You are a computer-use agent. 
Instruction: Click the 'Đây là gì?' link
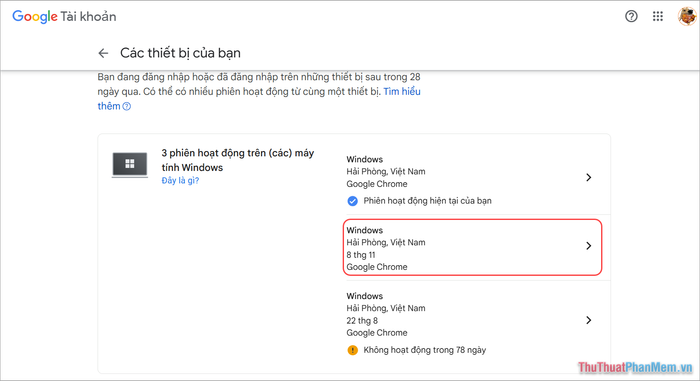tap(180, 180)
